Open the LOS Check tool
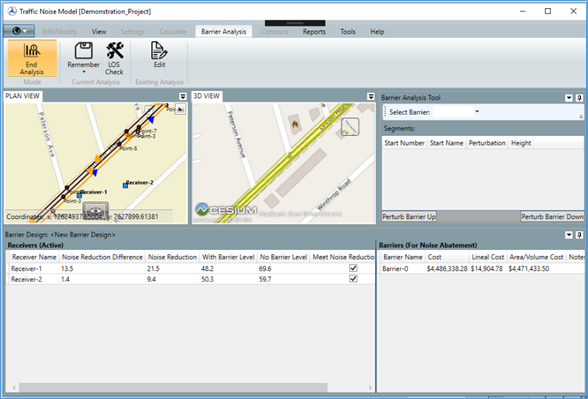The width and height of the screenshot is (588, 399). tap(114, 58)
